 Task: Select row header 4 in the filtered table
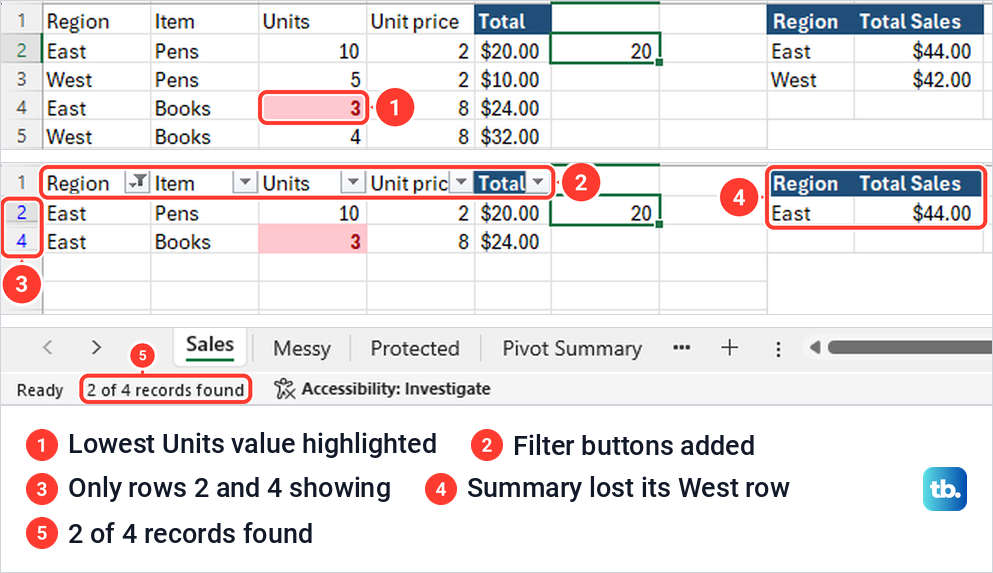tap(22, 241)
